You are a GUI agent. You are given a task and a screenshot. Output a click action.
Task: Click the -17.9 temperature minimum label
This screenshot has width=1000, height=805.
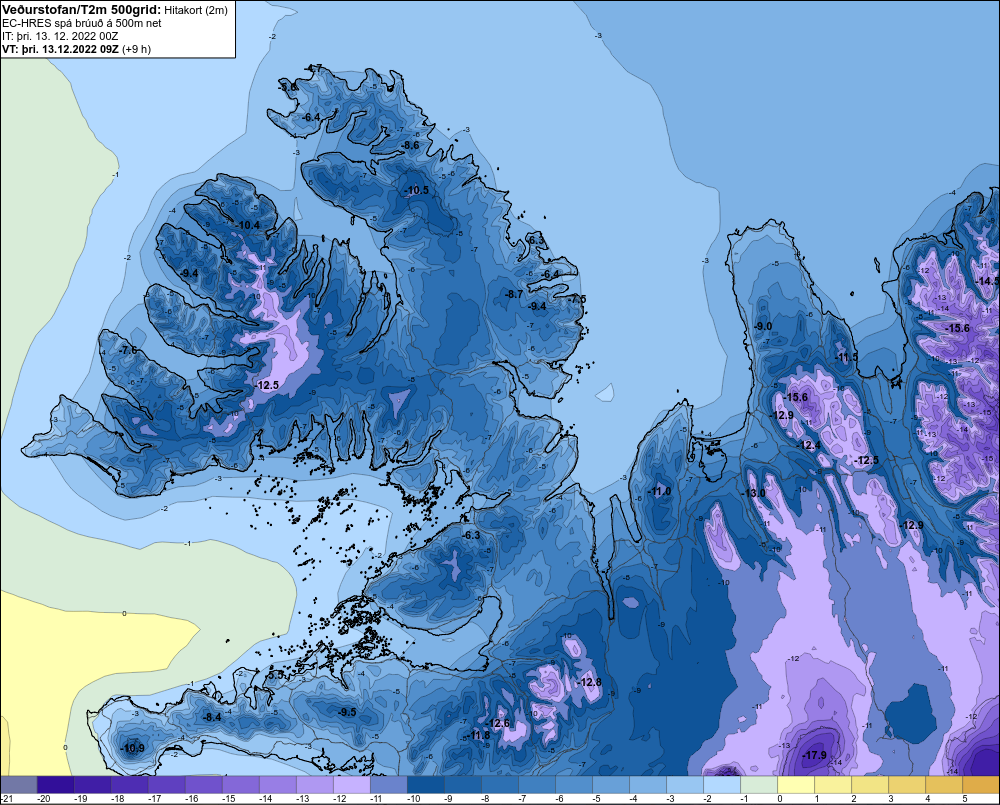point(814,755)
